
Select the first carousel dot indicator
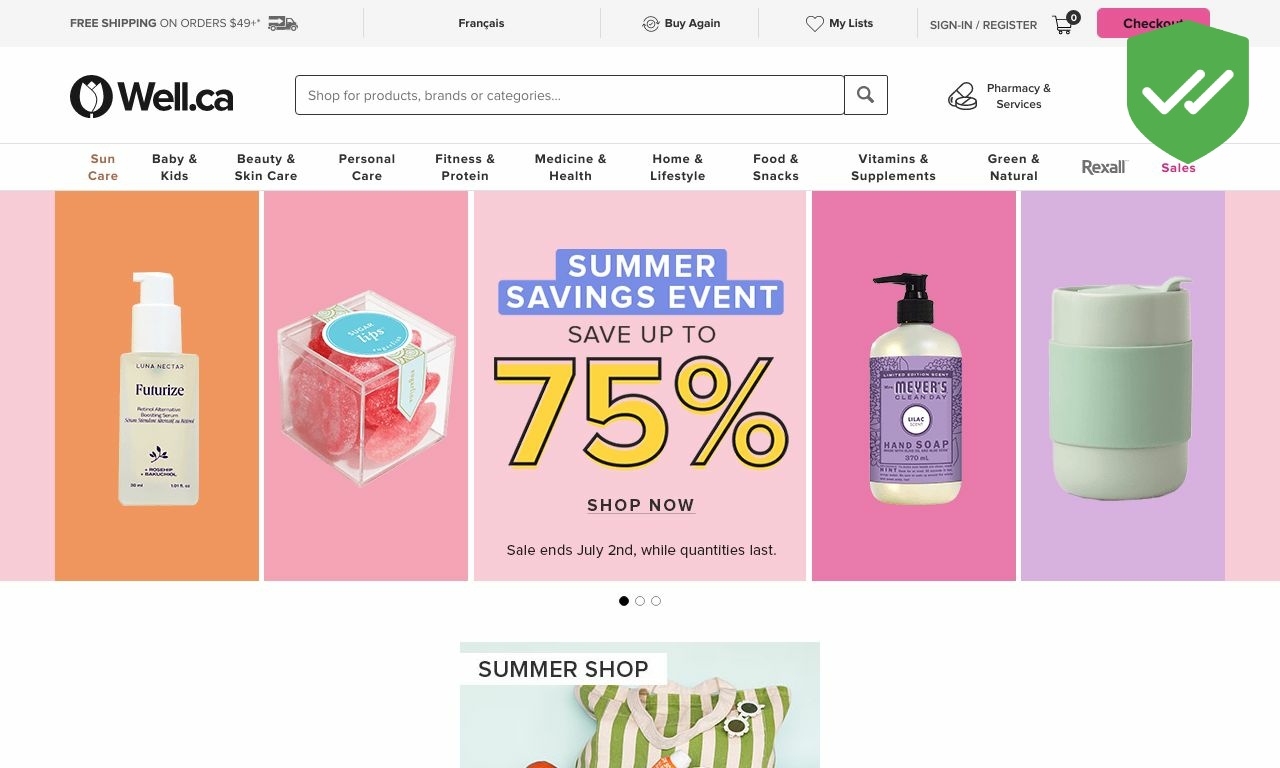[x=624, y=601]
